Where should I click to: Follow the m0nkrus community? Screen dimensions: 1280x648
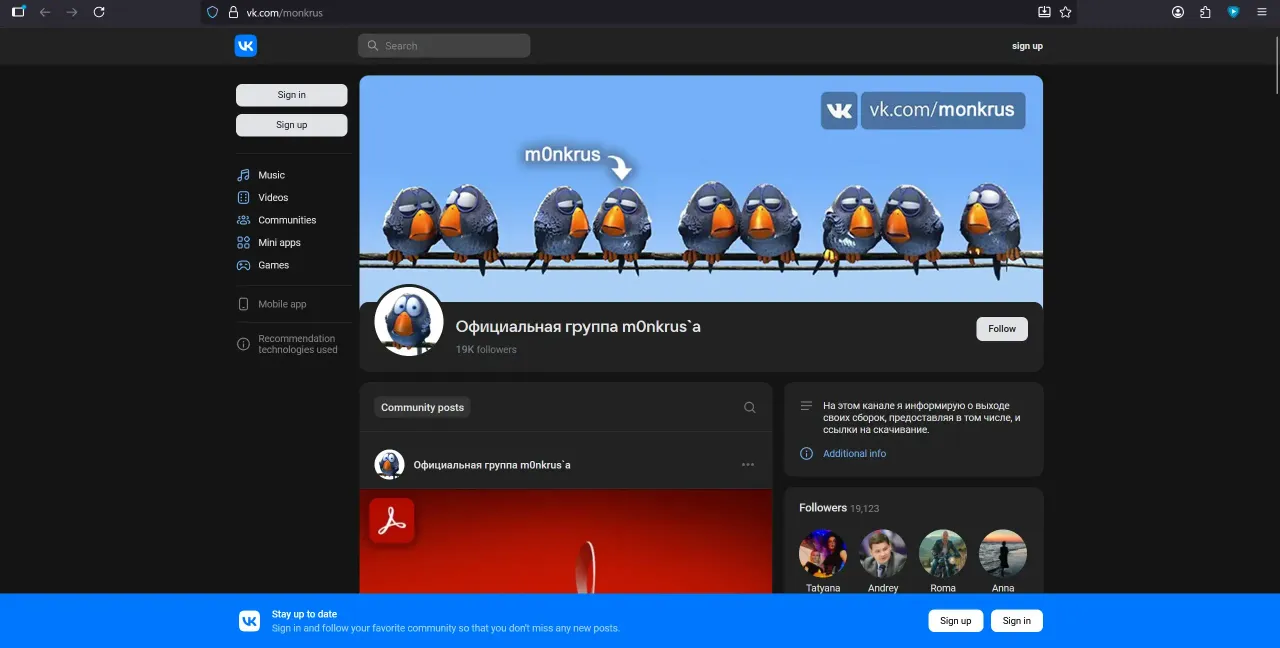pos(1002,329)
